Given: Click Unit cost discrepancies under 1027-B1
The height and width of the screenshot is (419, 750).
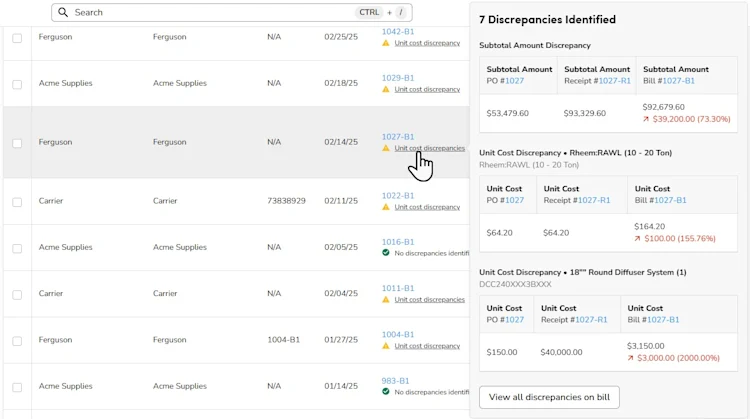Looking at the screenshot, I should click(430, 148).
